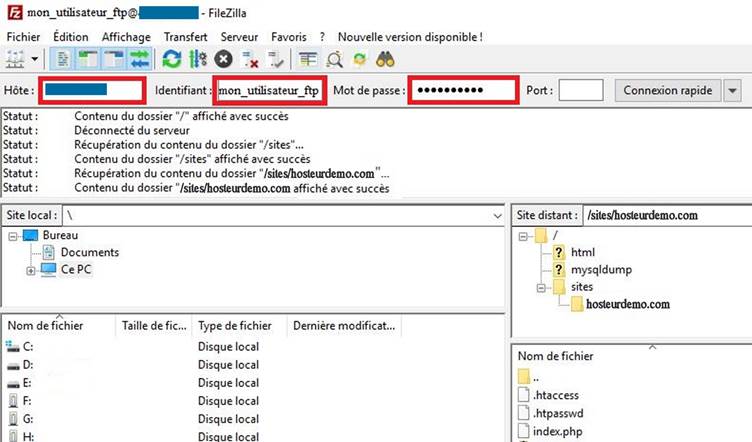The height and width of the screenshot is (442, 752).
Task: Toggle processing of the transfer queue
Action: pos(198,59)
